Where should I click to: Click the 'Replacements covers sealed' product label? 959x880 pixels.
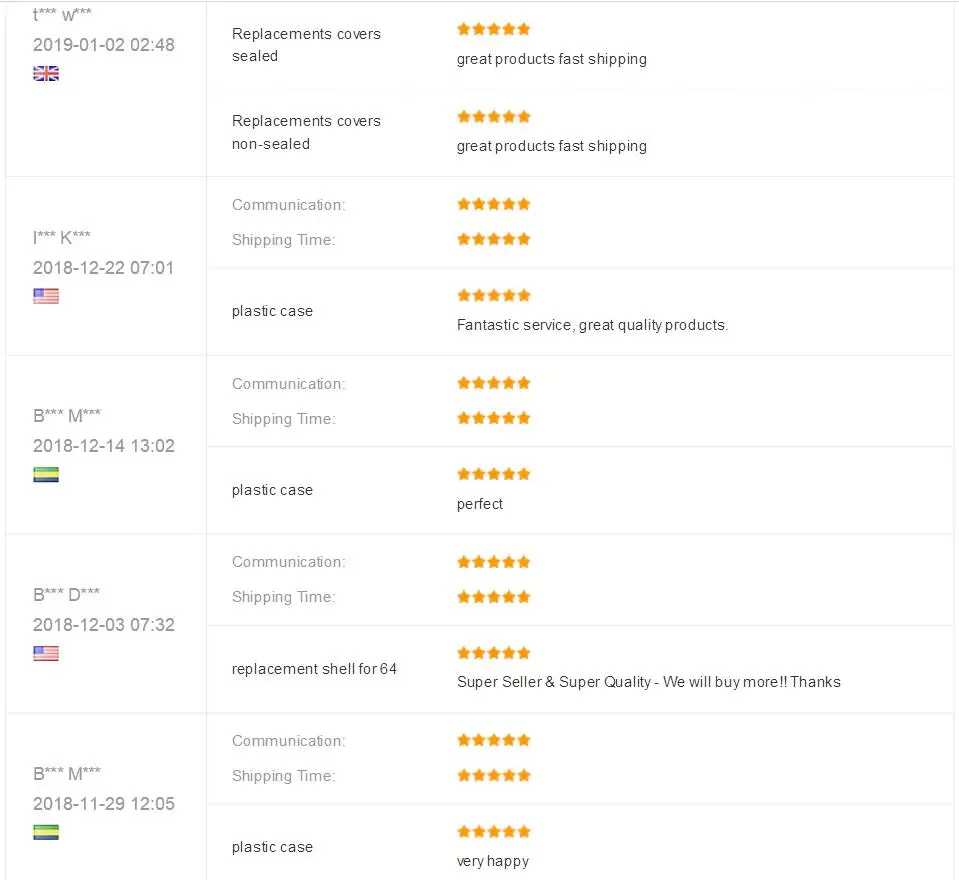(x=306, y=45)
